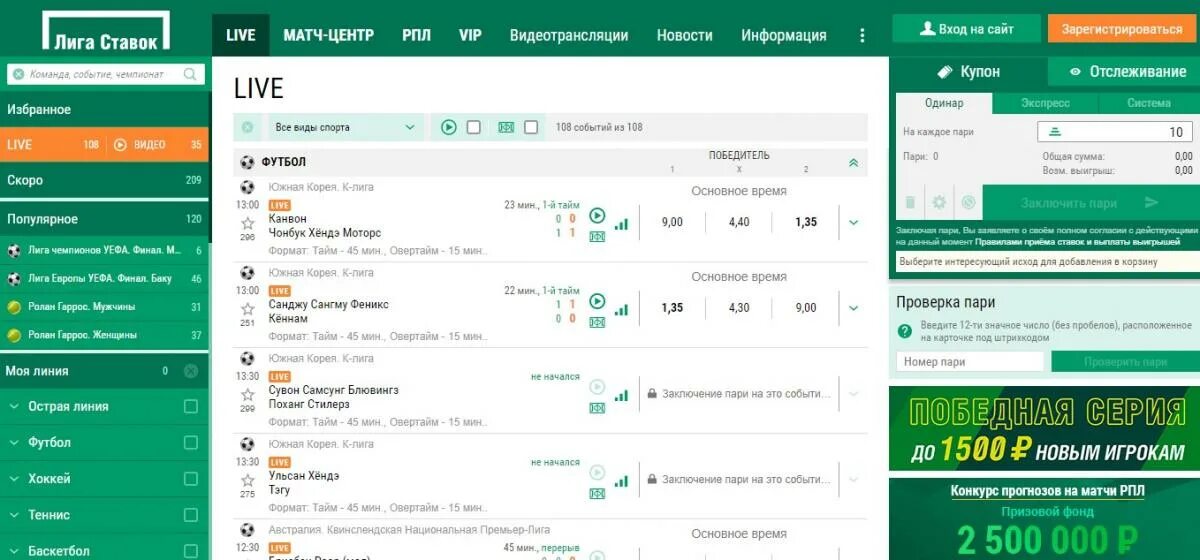
Task: Open statistics bars icon for Ульсан Хёндэ match
Action: pos(622,481)
